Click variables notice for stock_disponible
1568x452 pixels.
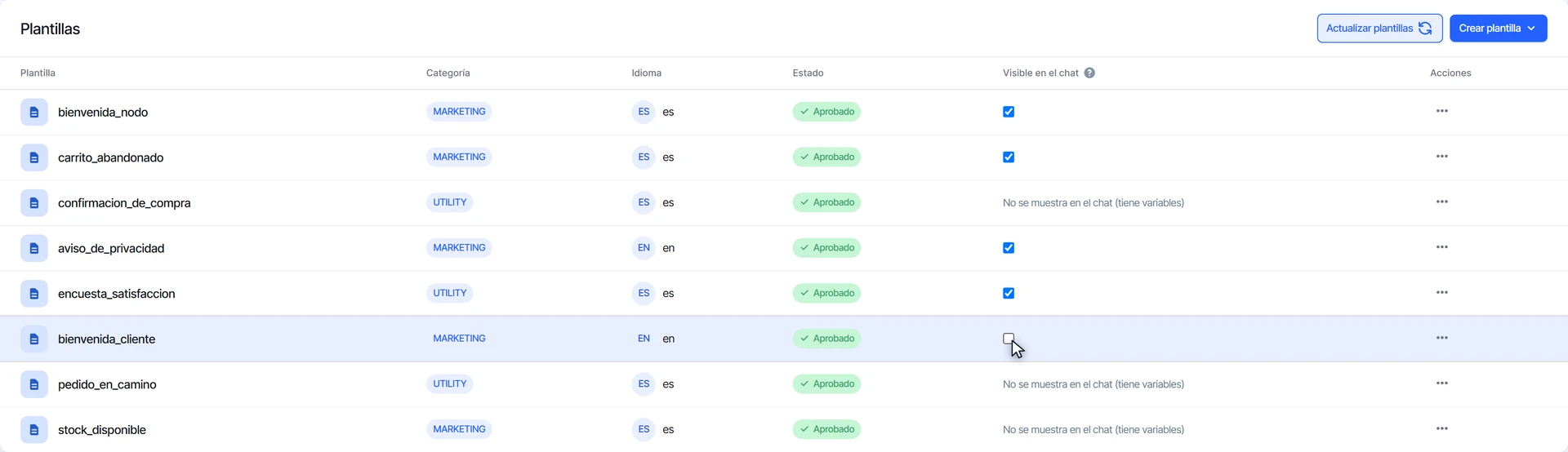click(x=1094, y=429)
